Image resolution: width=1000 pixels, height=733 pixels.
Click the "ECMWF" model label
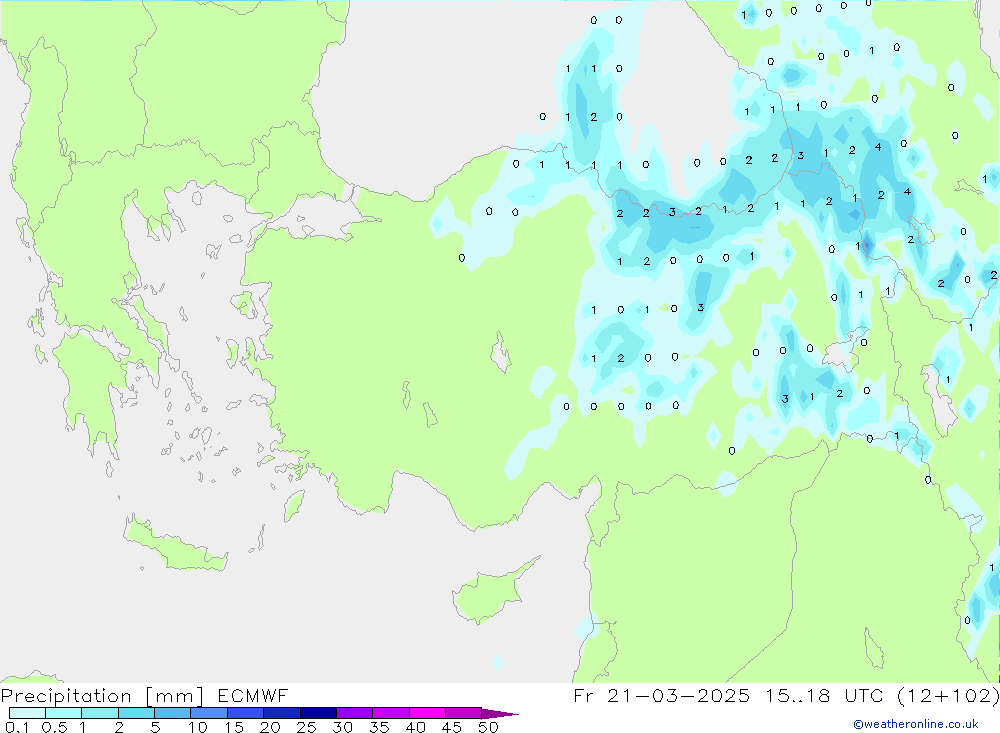(x=253, y=695)
